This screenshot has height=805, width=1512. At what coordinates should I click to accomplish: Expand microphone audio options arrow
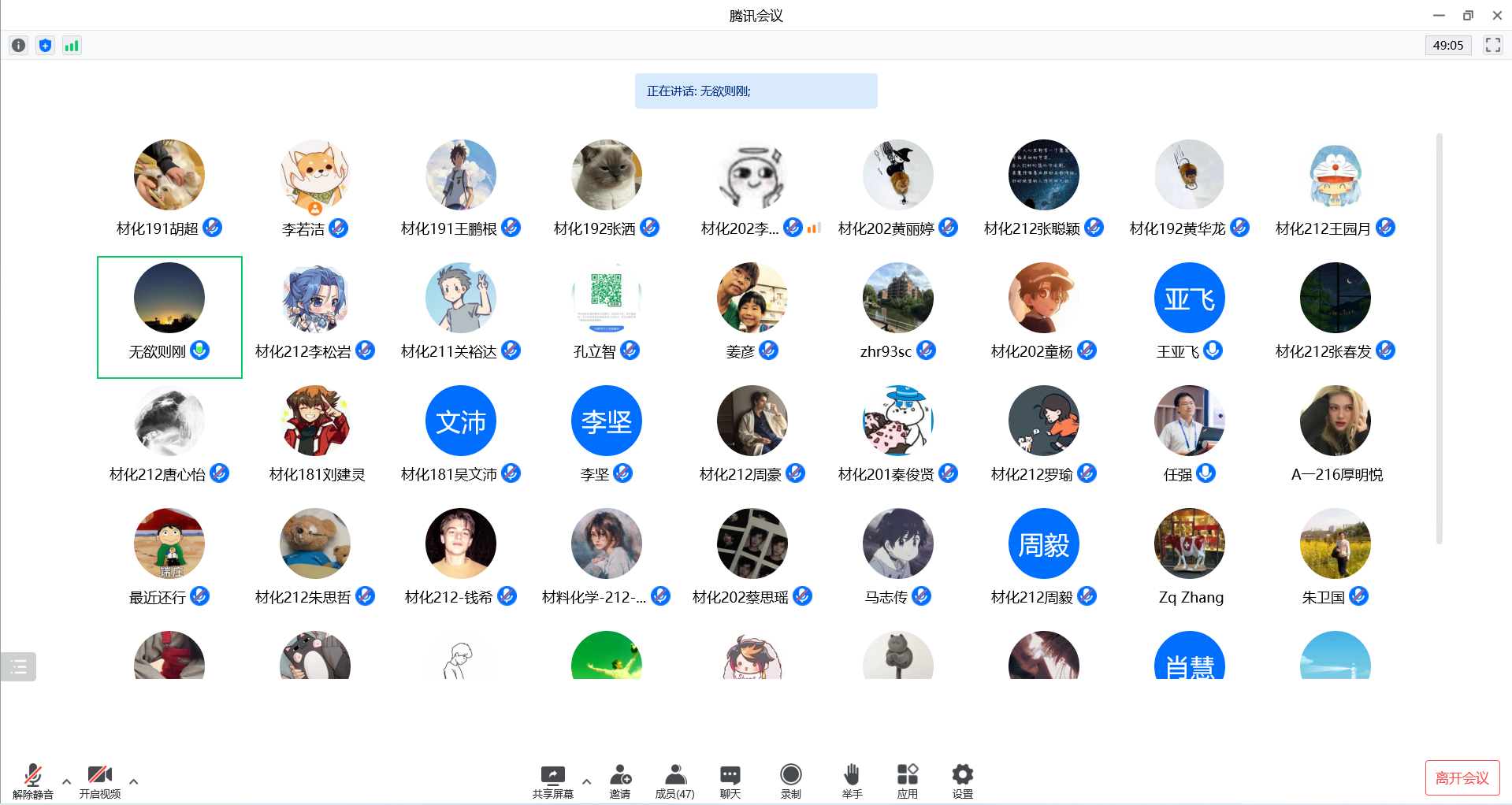pyautogui.click(x=66, y=781)
